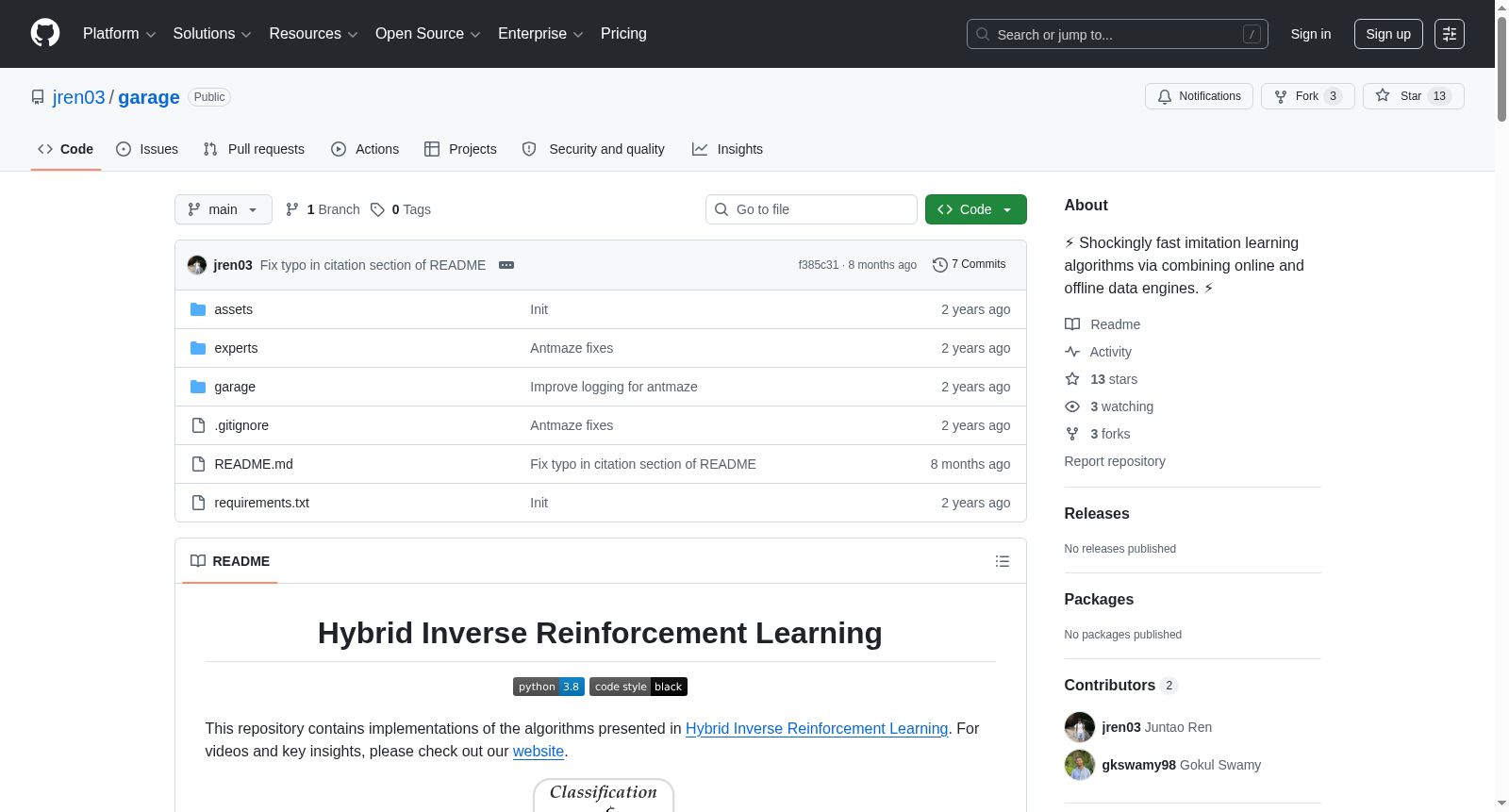Switch to the Actions tab

click(x=365, y=149)
